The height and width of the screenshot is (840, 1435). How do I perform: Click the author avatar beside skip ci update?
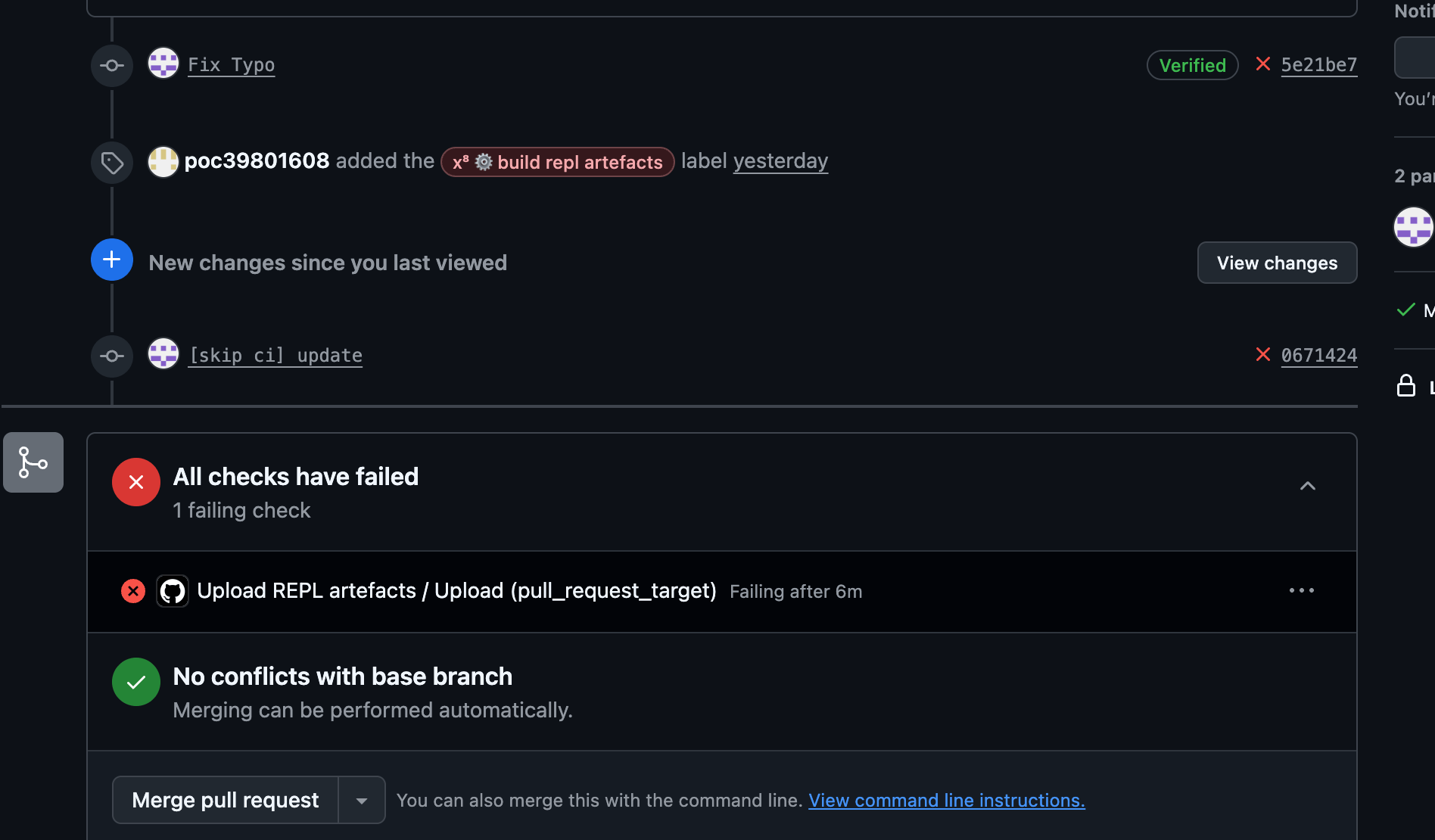[x=163, y=354]
